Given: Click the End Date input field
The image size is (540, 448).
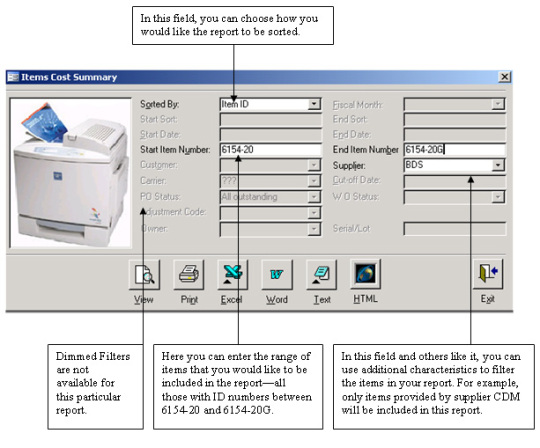Looking at the screenshot, I should pos(454,134).
